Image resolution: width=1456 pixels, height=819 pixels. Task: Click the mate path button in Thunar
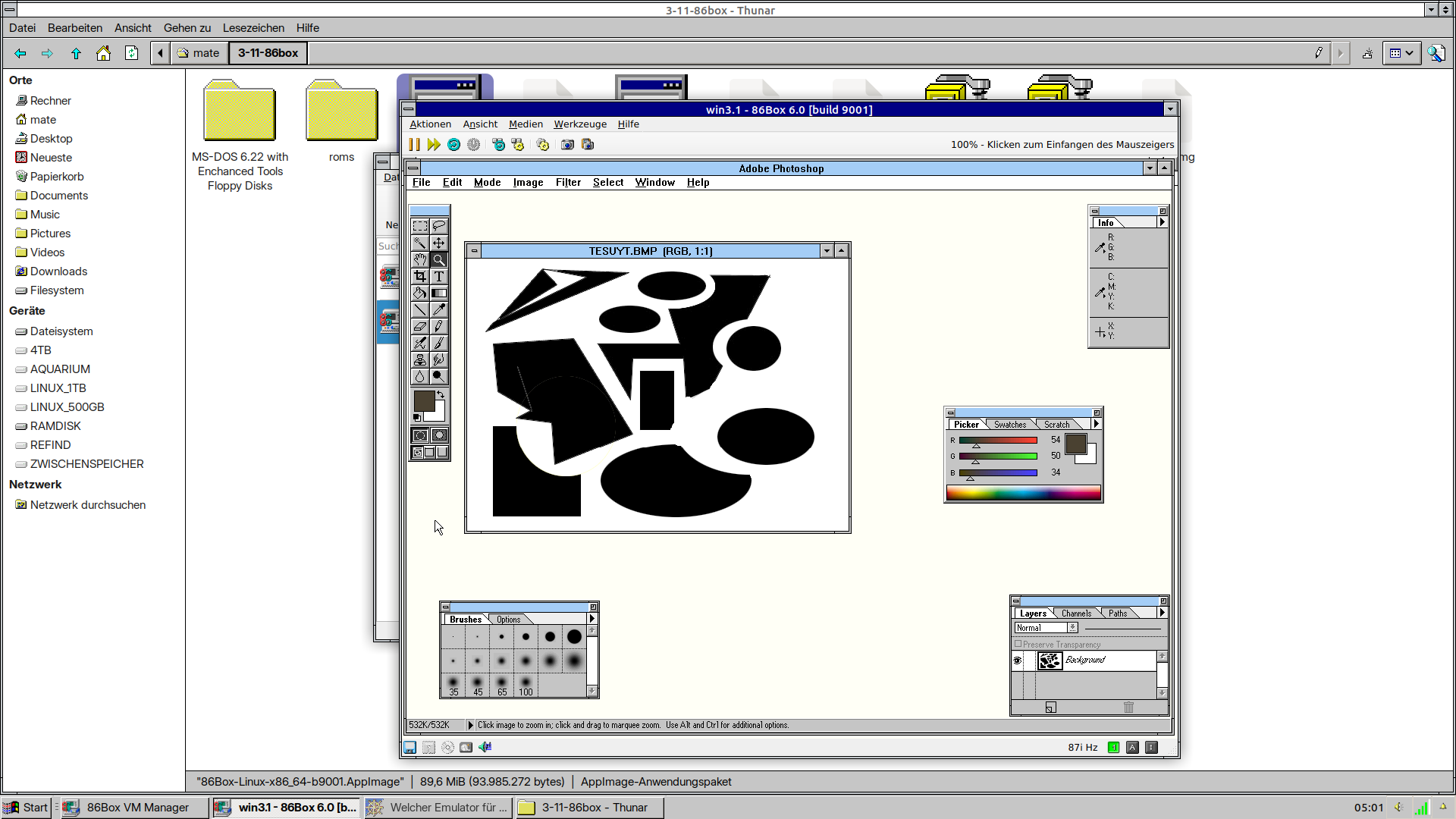pos(199,53)
